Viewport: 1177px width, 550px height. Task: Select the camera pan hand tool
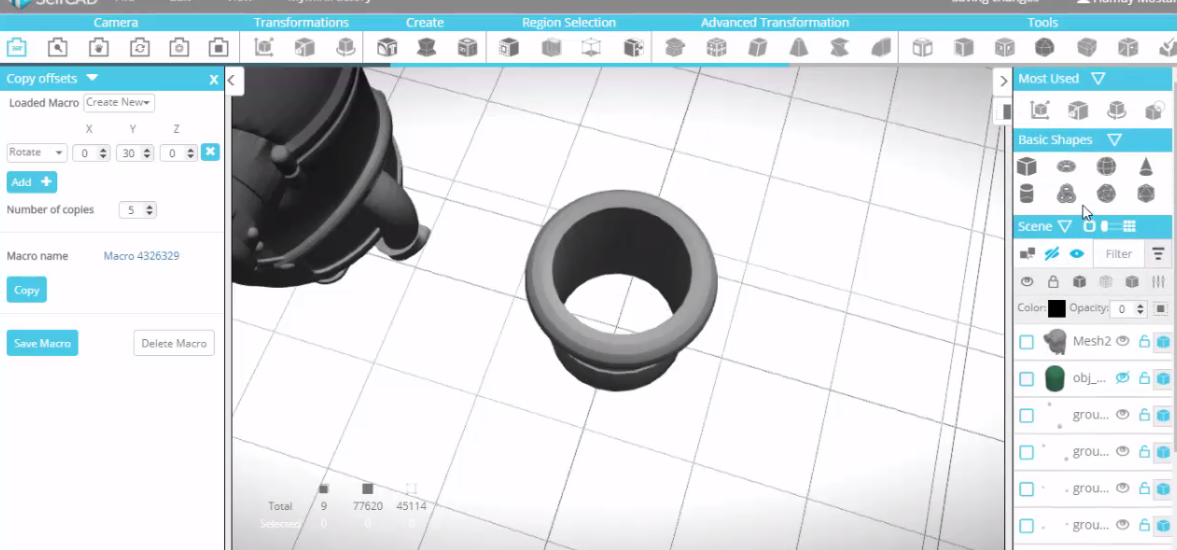pos(98,48)
